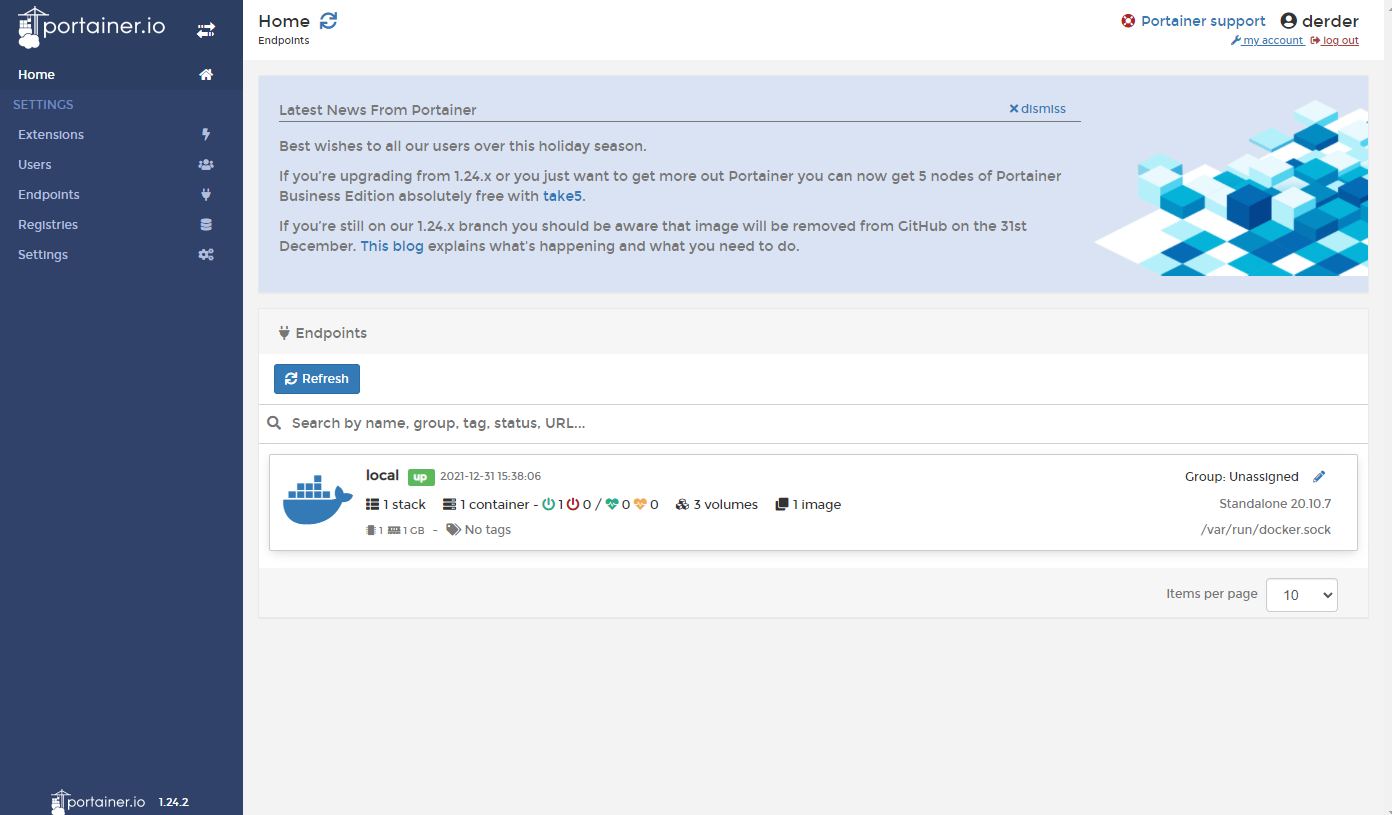Click the Group: Unassigned label

point(1242,477)
